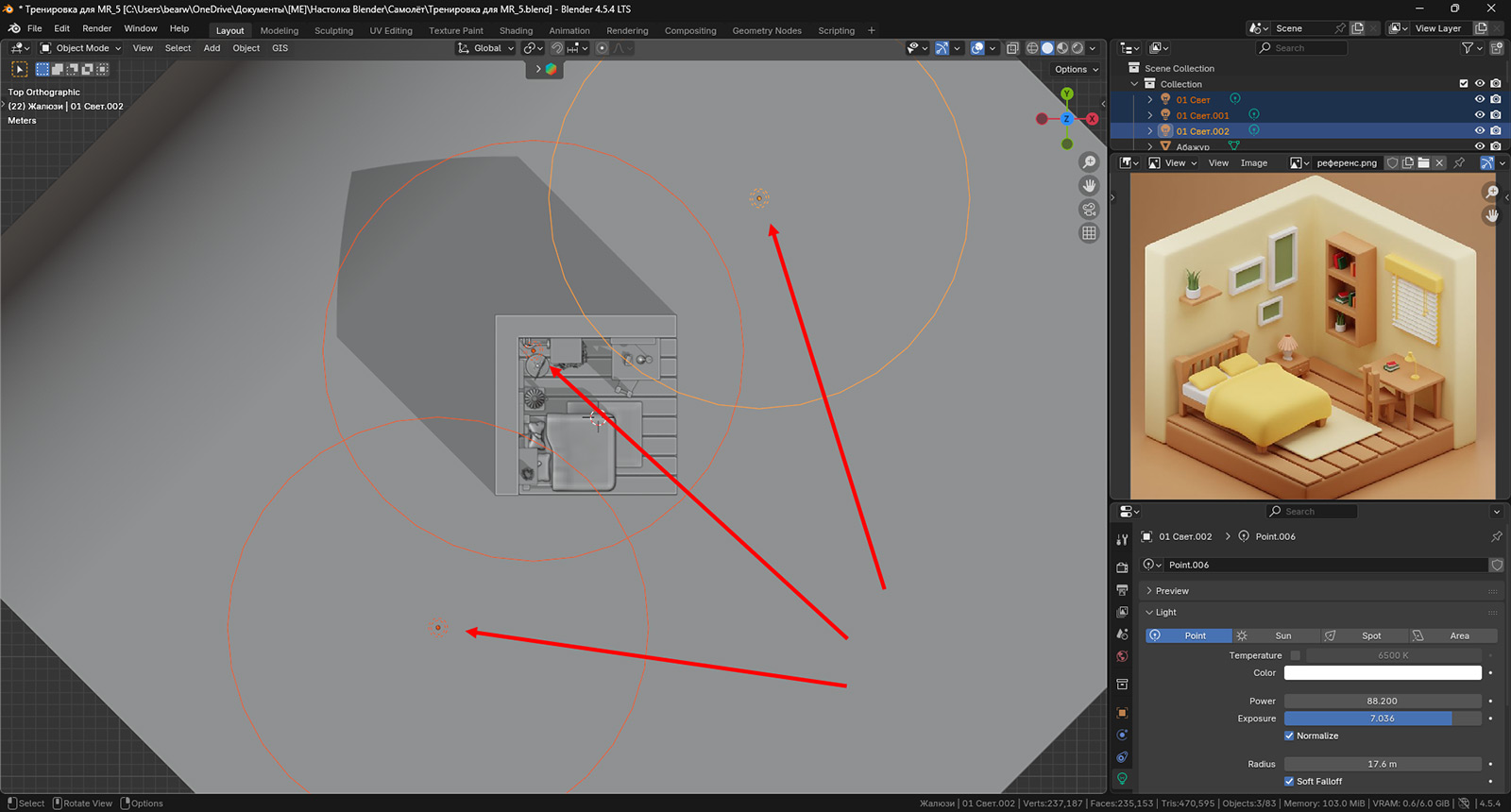The image size is (1511, 812).
Task: Switch to the Shading workspace tab
Action: click(x=516, y=30)
